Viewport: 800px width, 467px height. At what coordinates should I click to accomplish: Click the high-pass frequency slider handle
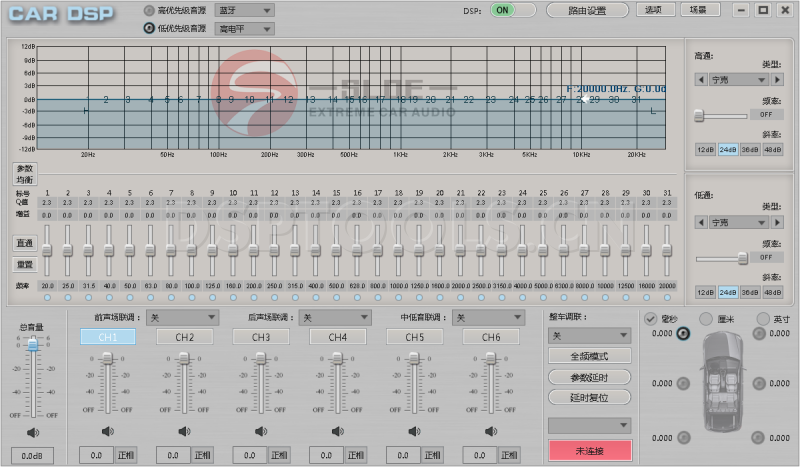(699, 115)
